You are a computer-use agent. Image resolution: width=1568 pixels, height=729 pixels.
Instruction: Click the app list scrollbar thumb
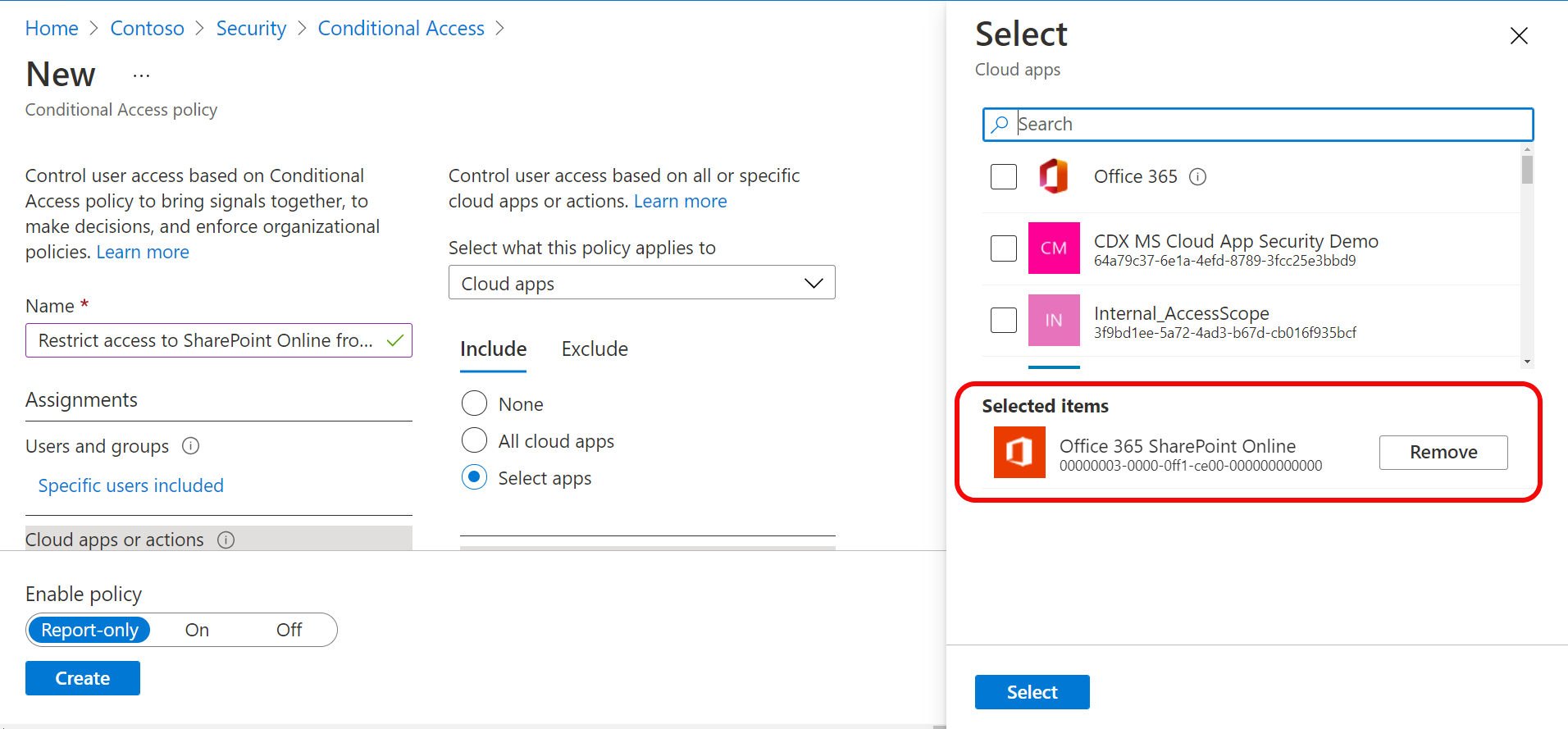point(1527,169)
